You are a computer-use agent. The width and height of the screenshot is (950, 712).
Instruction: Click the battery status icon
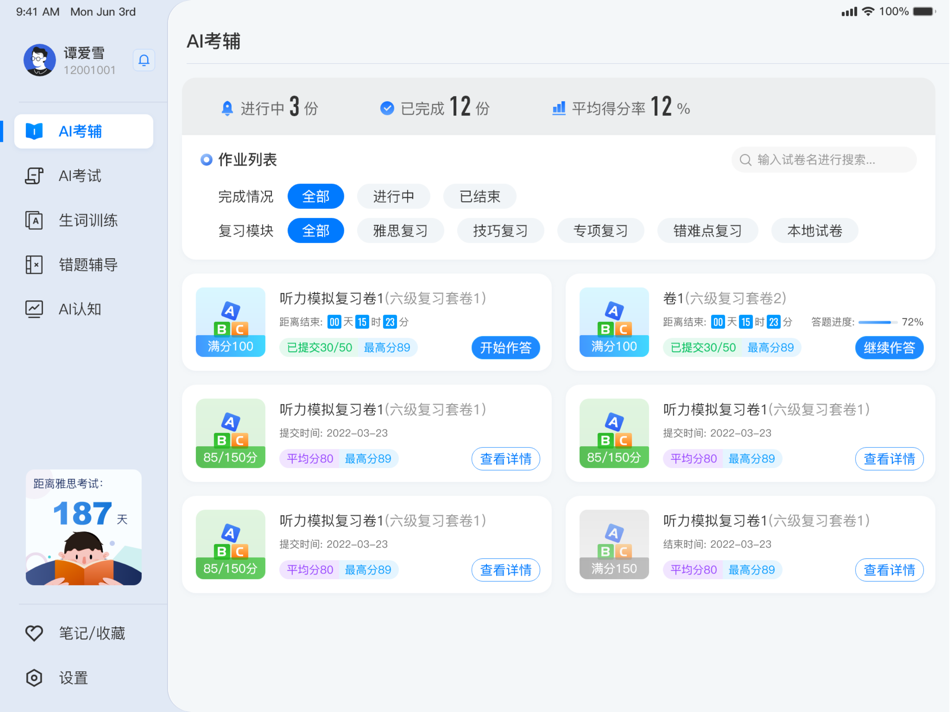tap(925, 12)
